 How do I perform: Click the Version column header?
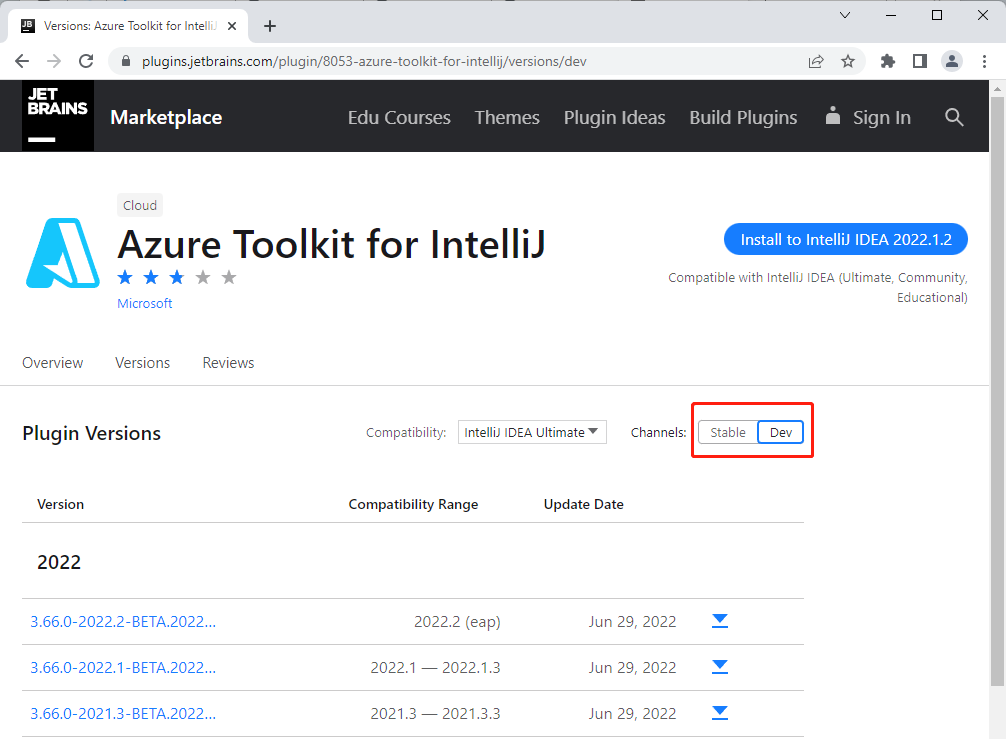click(x=60, y=504)
